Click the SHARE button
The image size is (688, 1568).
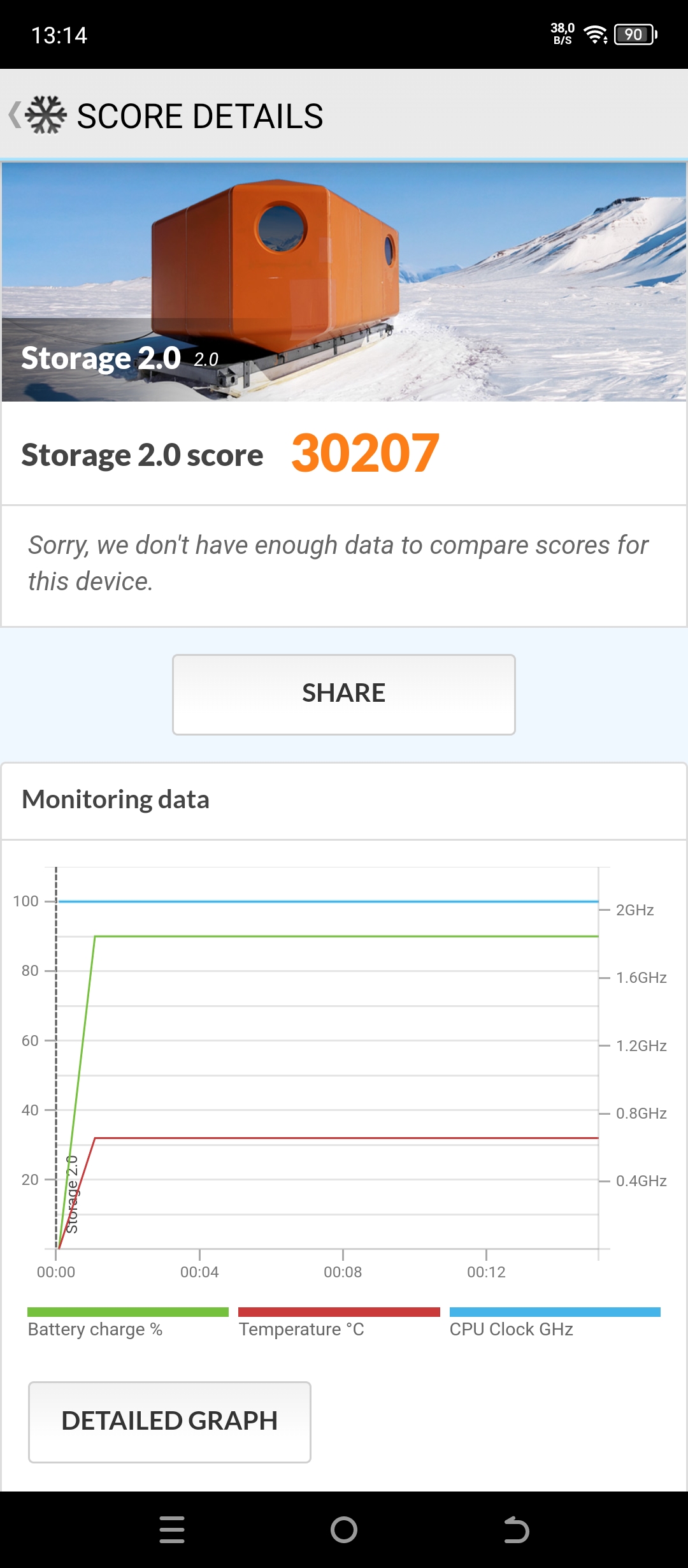click(344, 694)
